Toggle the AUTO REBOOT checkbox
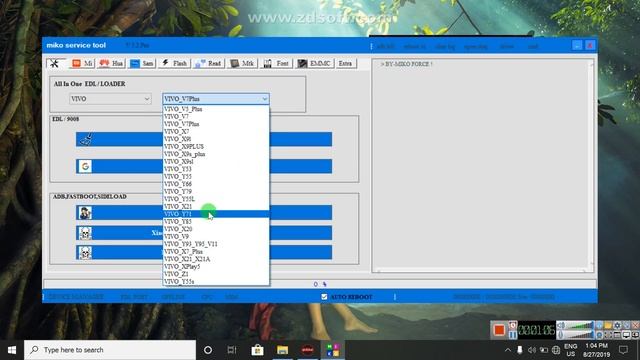 [324, 297]
